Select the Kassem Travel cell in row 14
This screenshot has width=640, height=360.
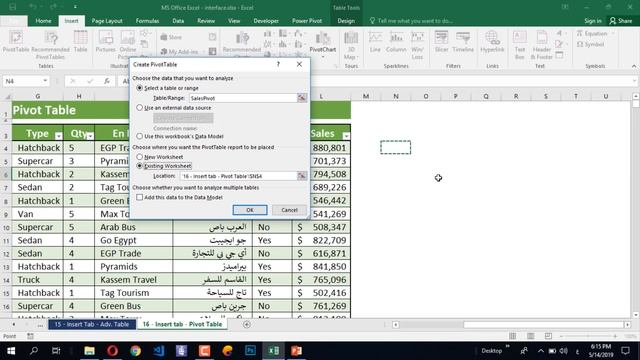[x=133, y=280]
